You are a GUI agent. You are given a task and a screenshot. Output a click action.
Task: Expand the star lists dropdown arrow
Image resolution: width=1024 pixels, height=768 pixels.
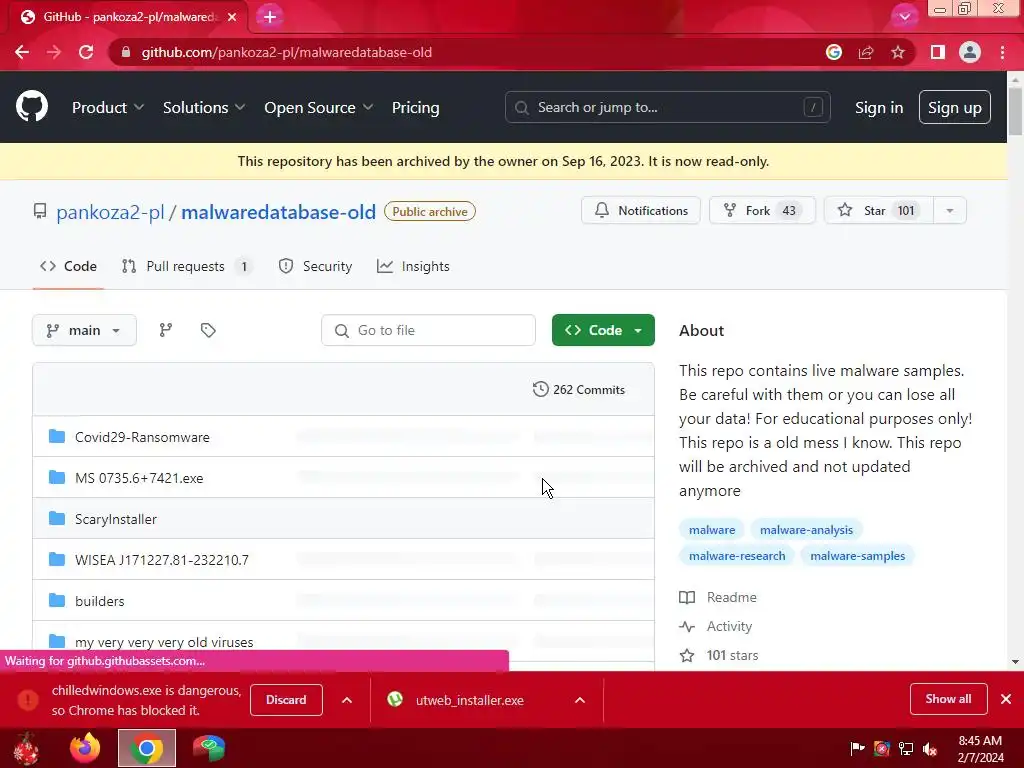click(950, 210)
